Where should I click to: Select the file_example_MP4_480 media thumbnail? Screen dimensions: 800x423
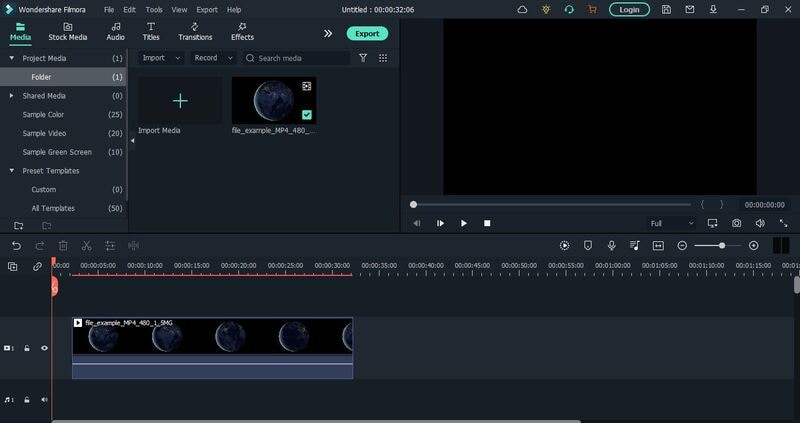tap(274, 101)
